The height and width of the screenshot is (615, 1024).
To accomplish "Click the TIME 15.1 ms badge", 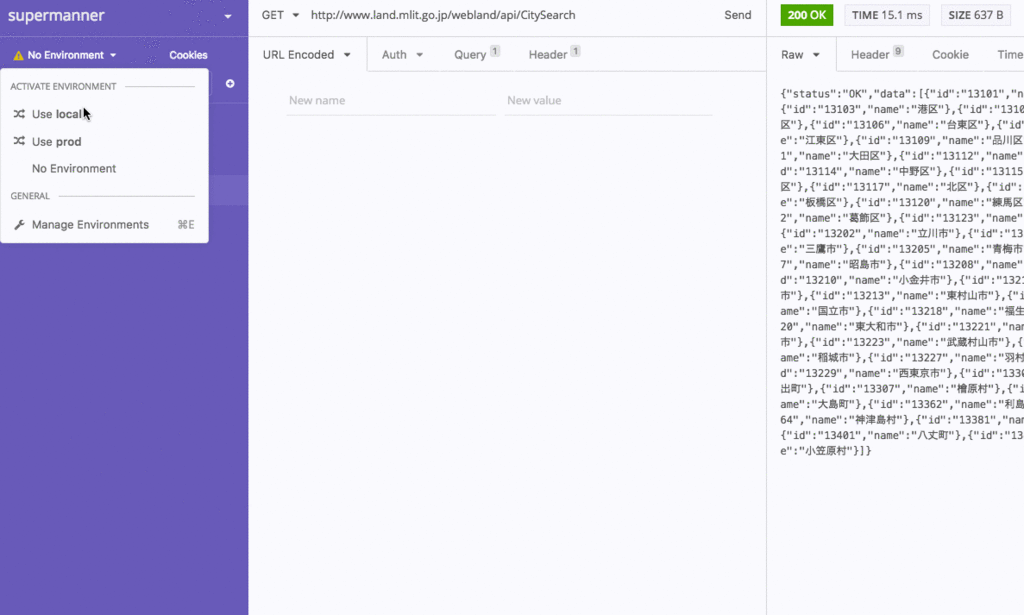I will [887, 15].
